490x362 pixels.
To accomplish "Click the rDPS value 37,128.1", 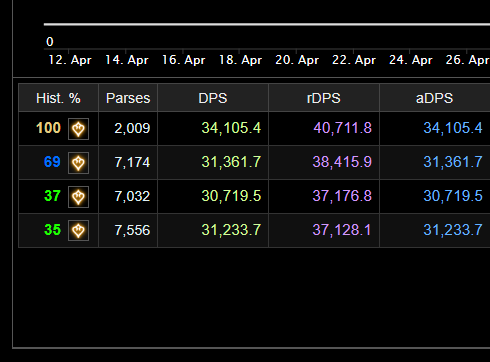I will click(342, 230).
